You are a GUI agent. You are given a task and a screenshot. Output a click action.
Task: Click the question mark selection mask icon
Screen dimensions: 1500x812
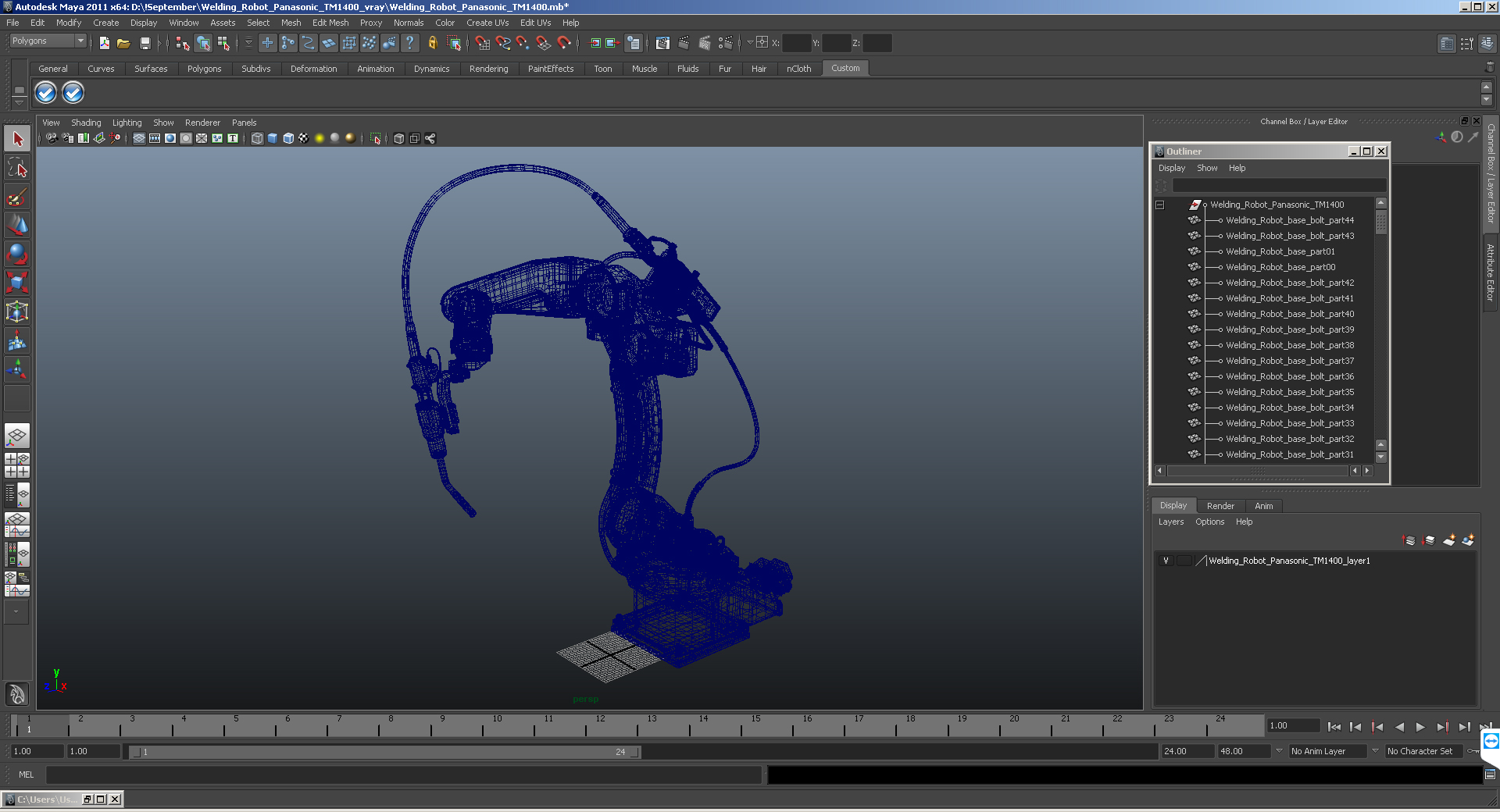[x=409, y=43]
